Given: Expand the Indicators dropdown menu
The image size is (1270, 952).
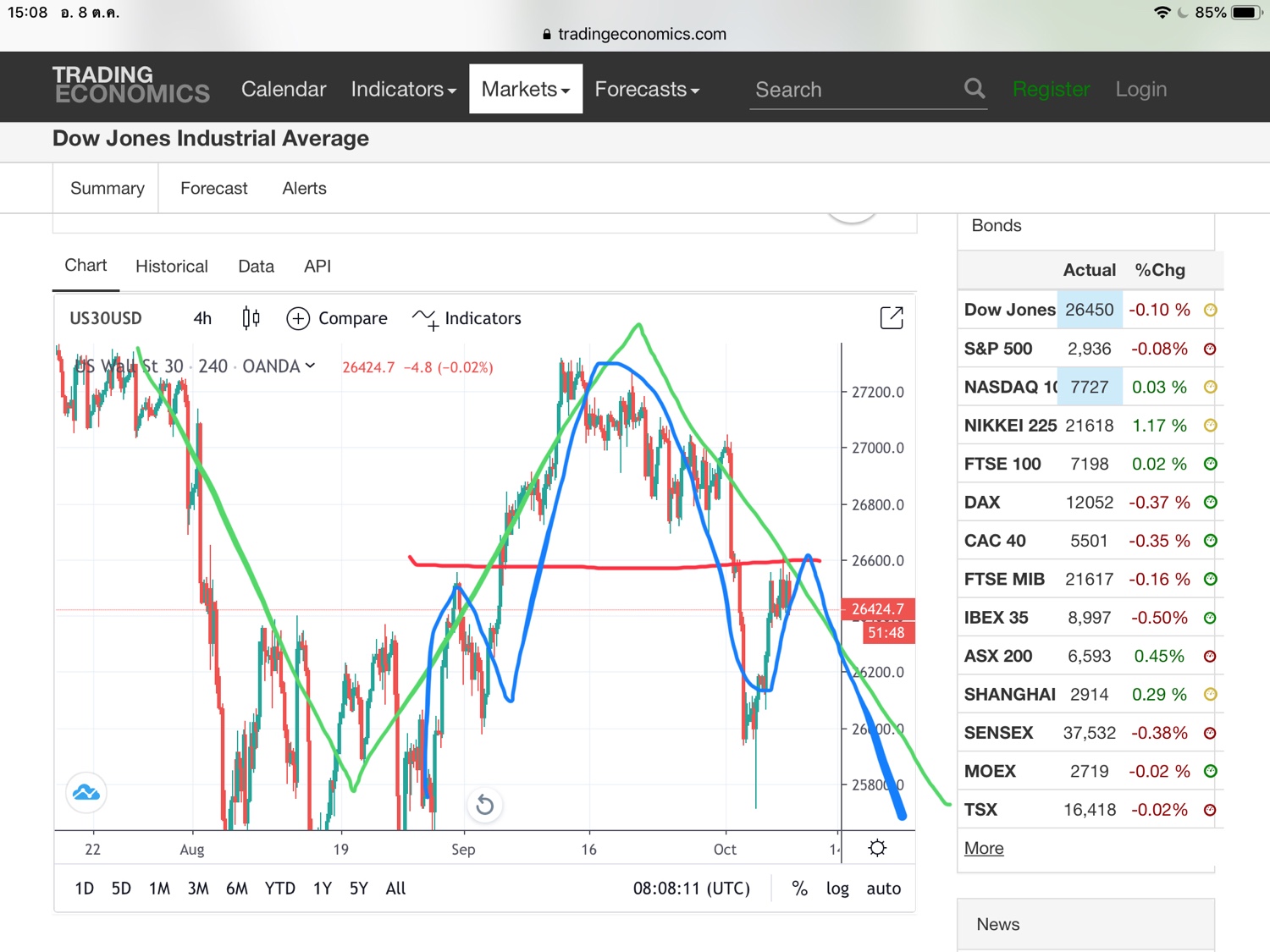Looking at the screenshot, I should [404, 89].
